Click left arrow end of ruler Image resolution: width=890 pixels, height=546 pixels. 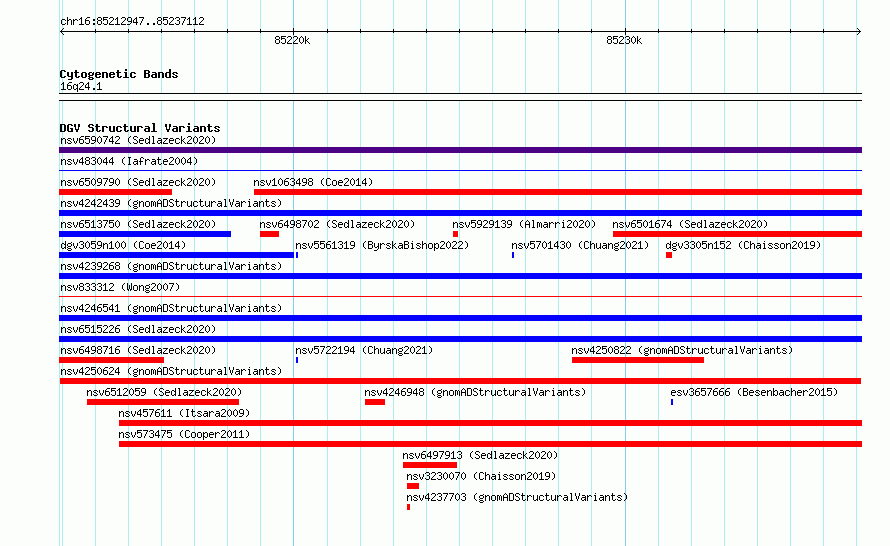point(62,32)
